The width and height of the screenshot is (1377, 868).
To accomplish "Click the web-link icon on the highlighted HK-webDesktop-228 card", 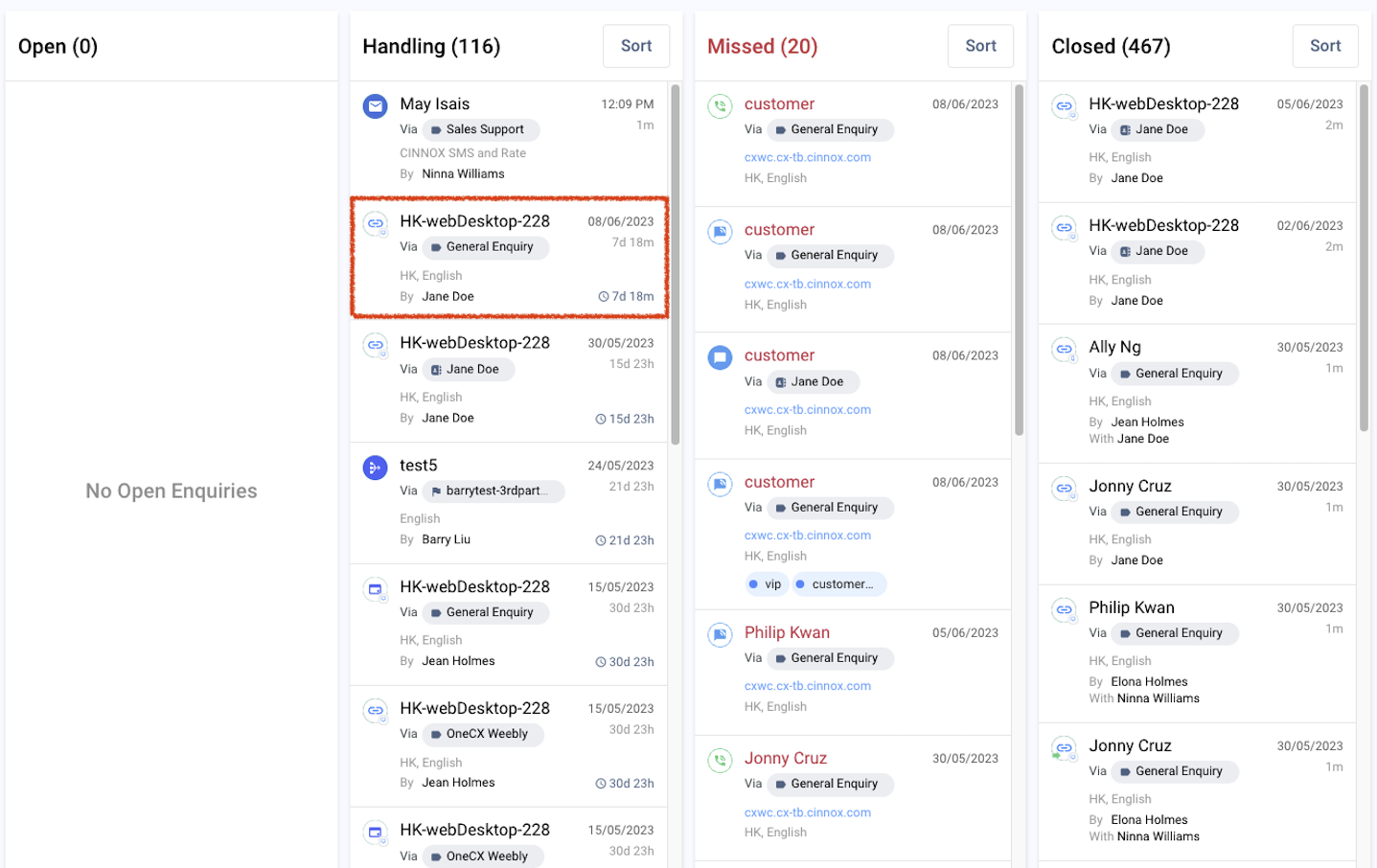I will [375, 224].
